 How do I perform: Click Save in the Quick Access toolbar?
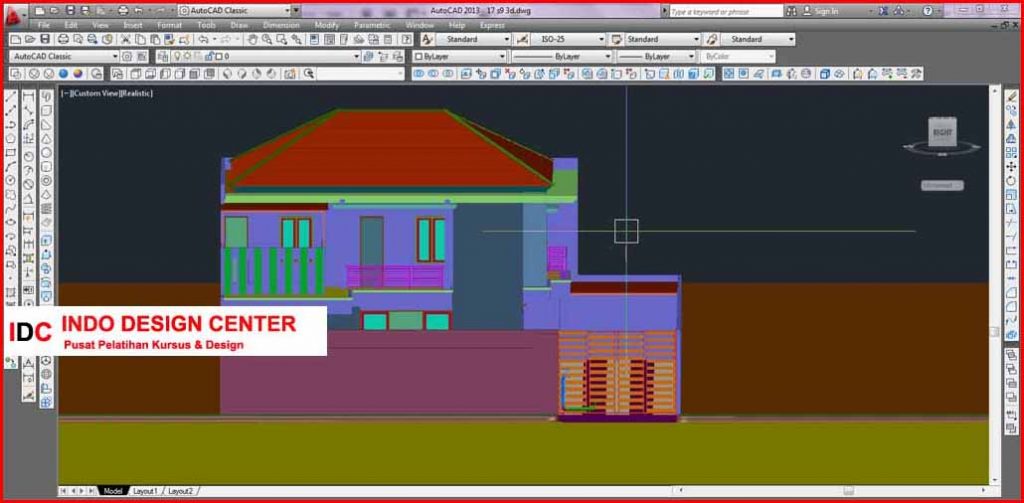pyautogui.click(x=70, y=10)
